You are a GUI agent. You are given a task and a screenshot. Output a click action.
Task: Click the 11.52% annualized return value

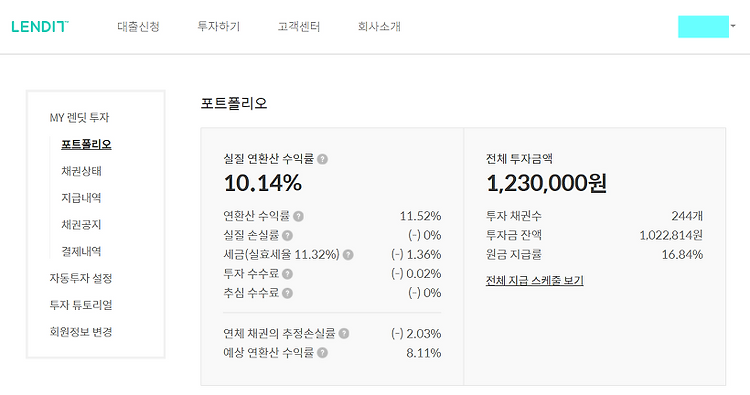point(420,216)
